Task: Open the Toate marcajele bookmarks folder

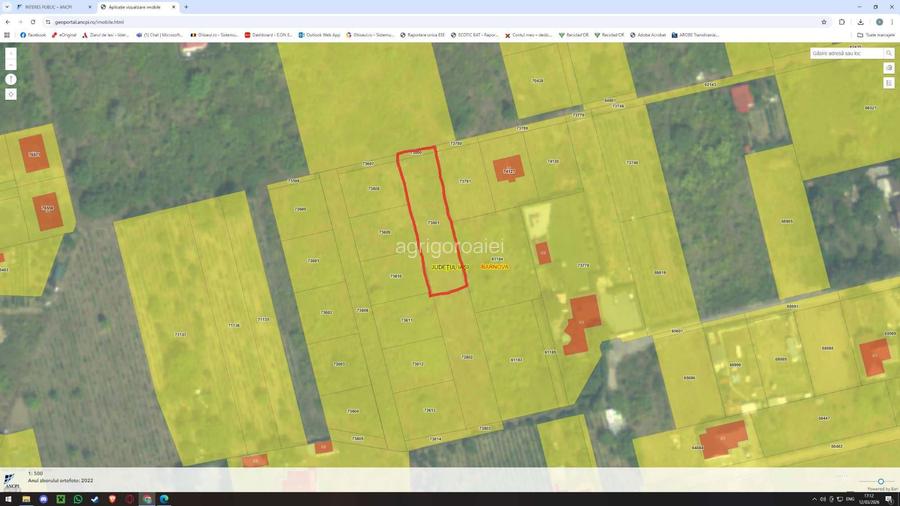Action: point(876,34)
